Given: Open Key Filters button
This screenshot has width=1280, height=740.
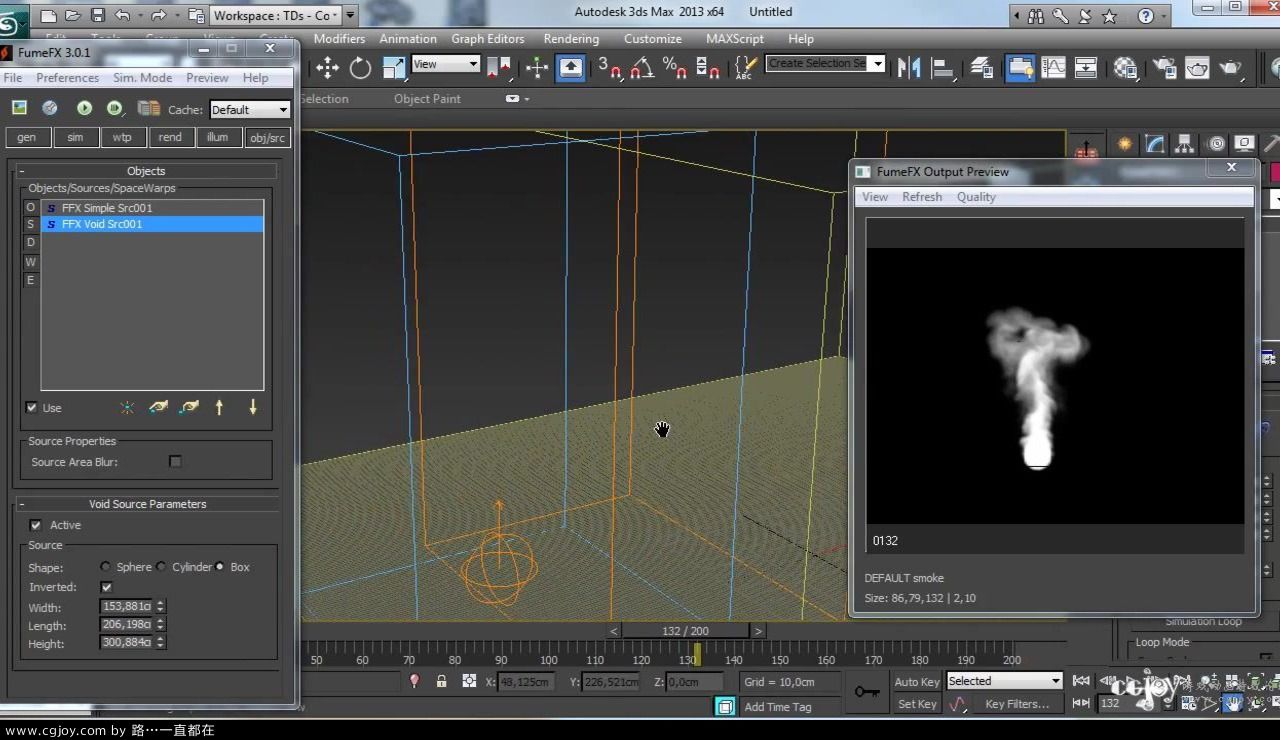Looking at the screenshot, I should point(1017,704).
